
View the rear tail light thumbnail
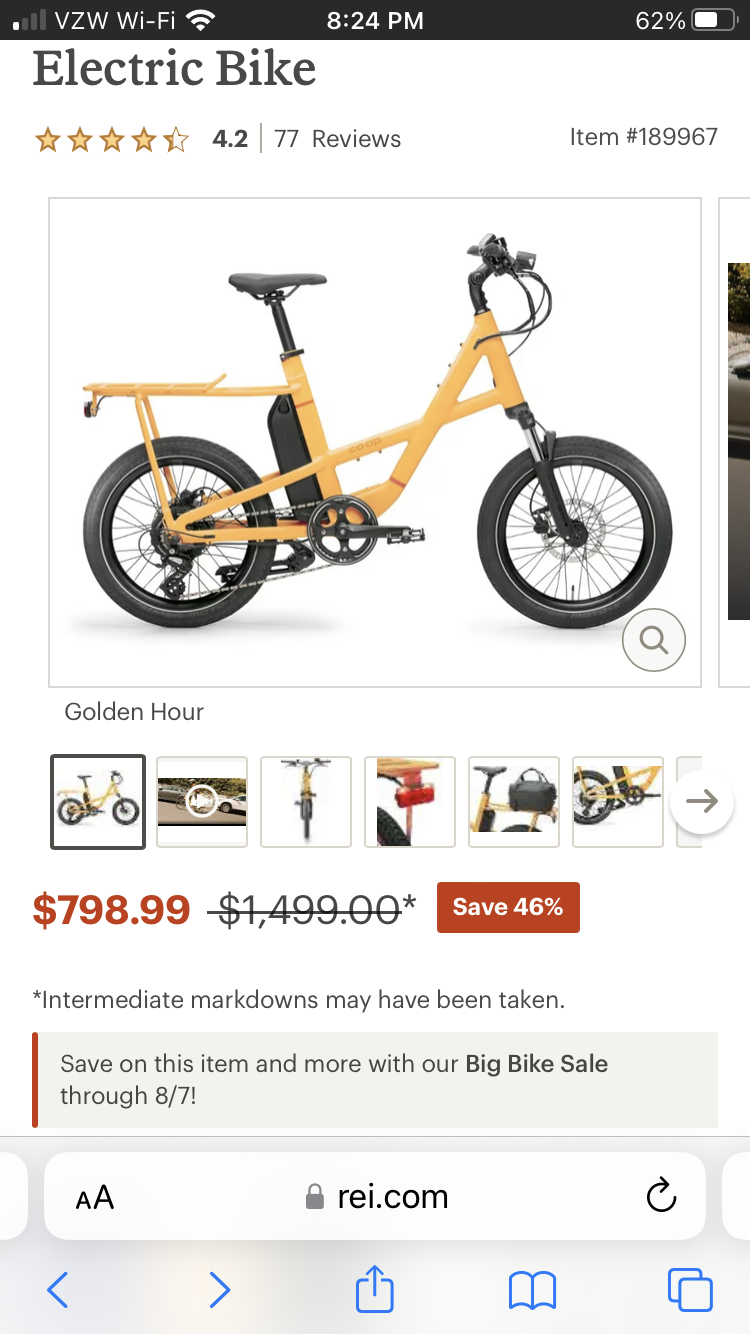tap(410, 802)
